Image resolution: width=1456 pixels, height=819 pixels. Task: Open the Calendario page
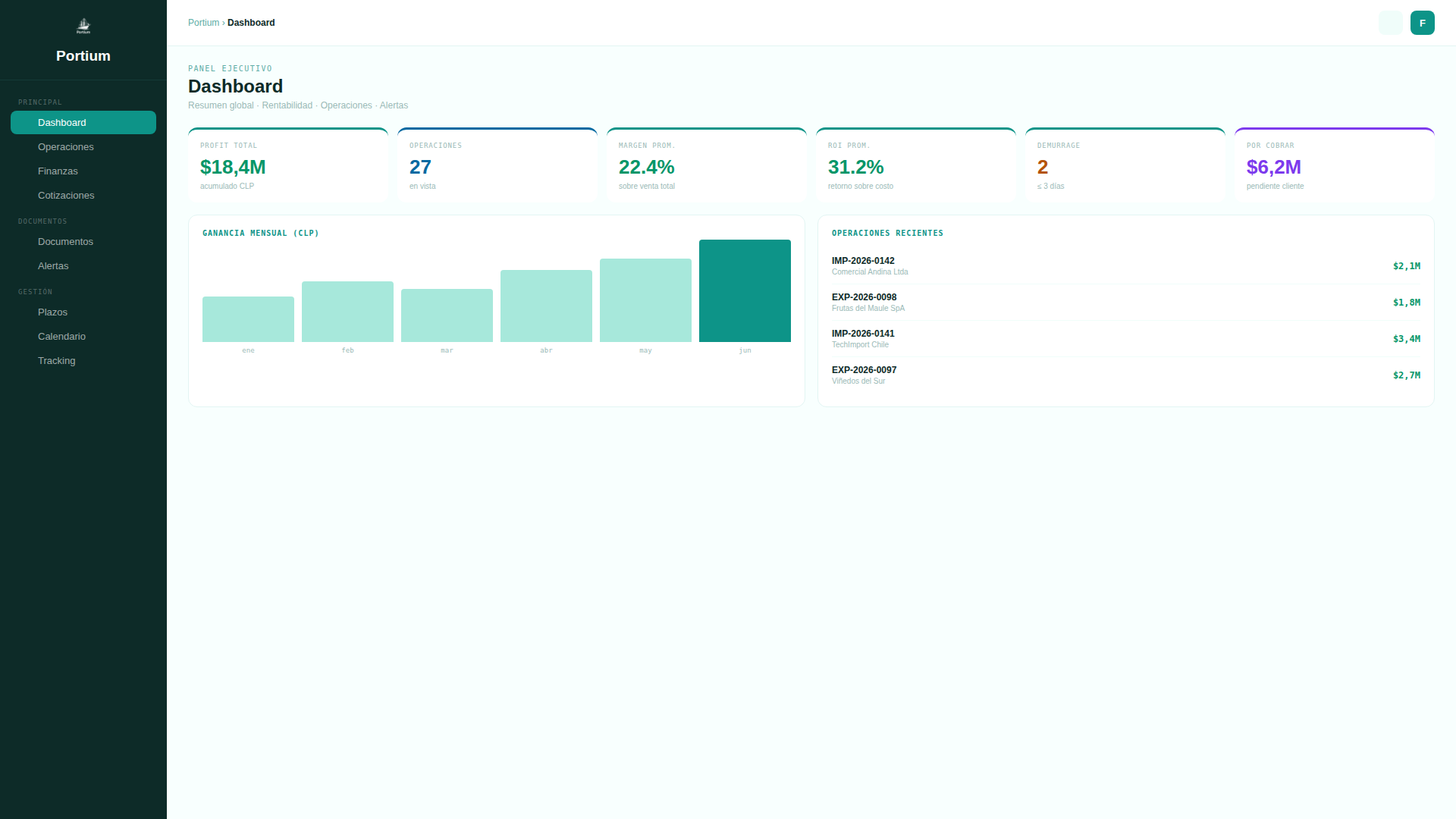click(x=83, y=337)
